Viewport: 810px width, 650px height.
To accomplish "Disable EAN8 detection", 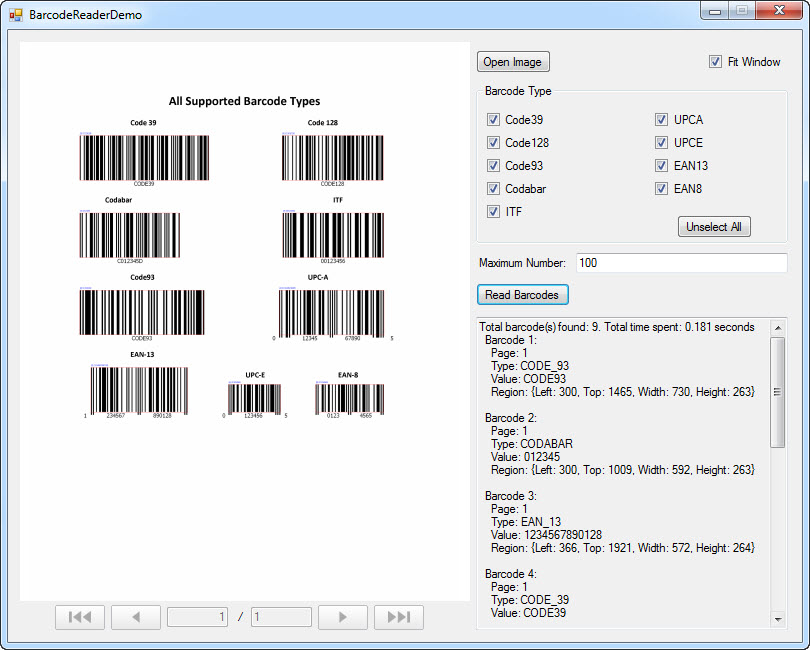I will pos(661,188).
